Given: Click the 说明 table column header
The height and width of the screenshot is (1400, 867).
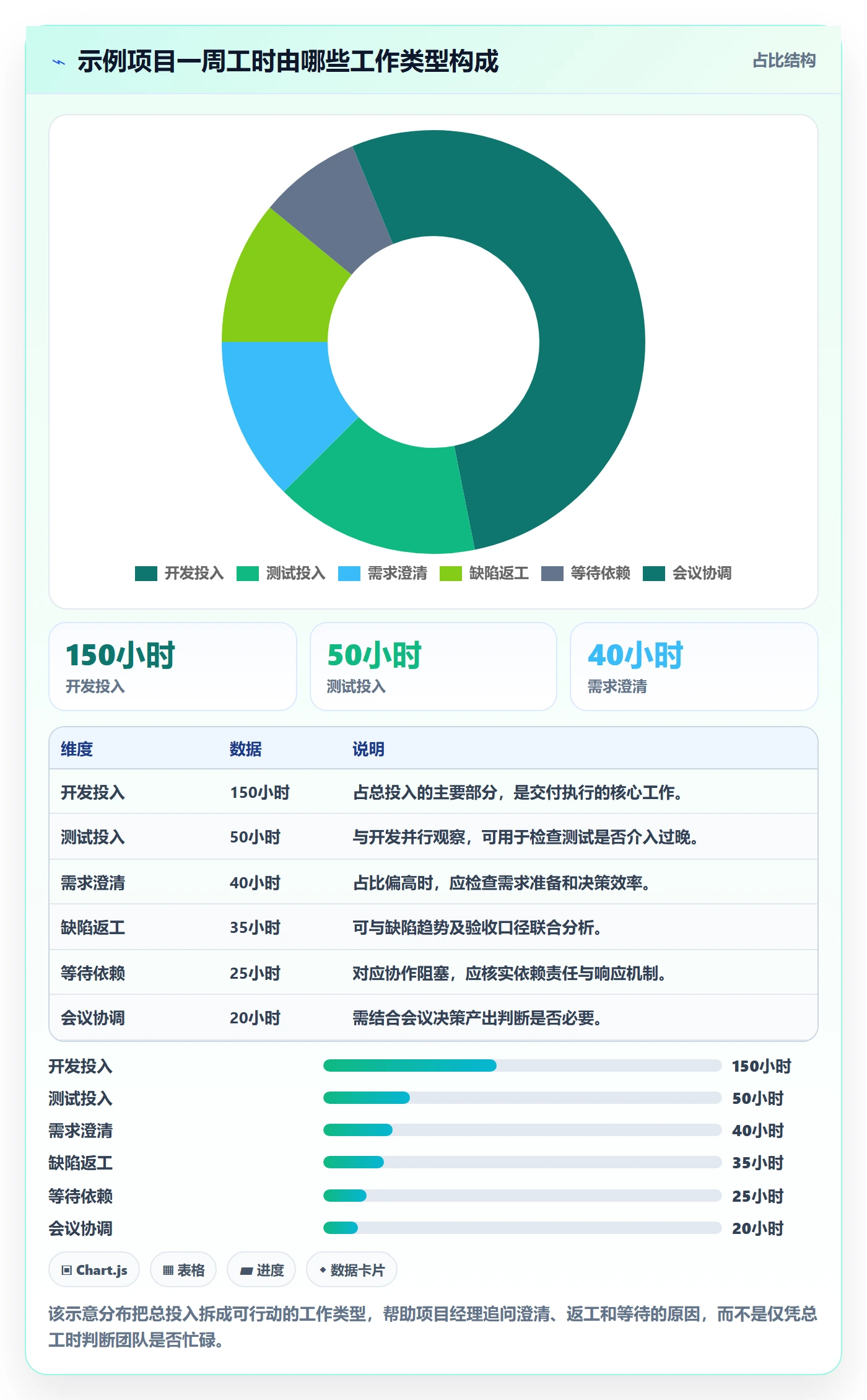Looking at the screenshot, I should pyautogui.click(x=368, y=749).
